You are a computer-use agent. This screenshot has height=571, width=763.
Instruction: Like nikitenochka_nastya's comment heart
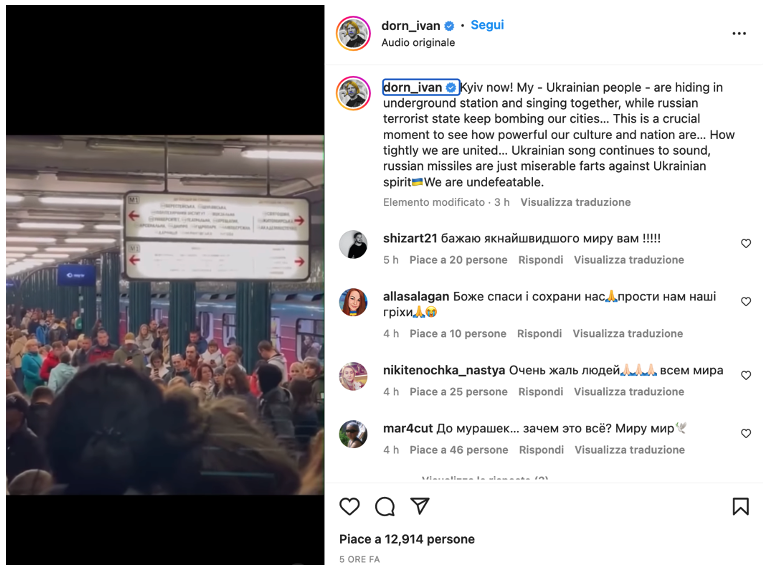click(746, 375)
